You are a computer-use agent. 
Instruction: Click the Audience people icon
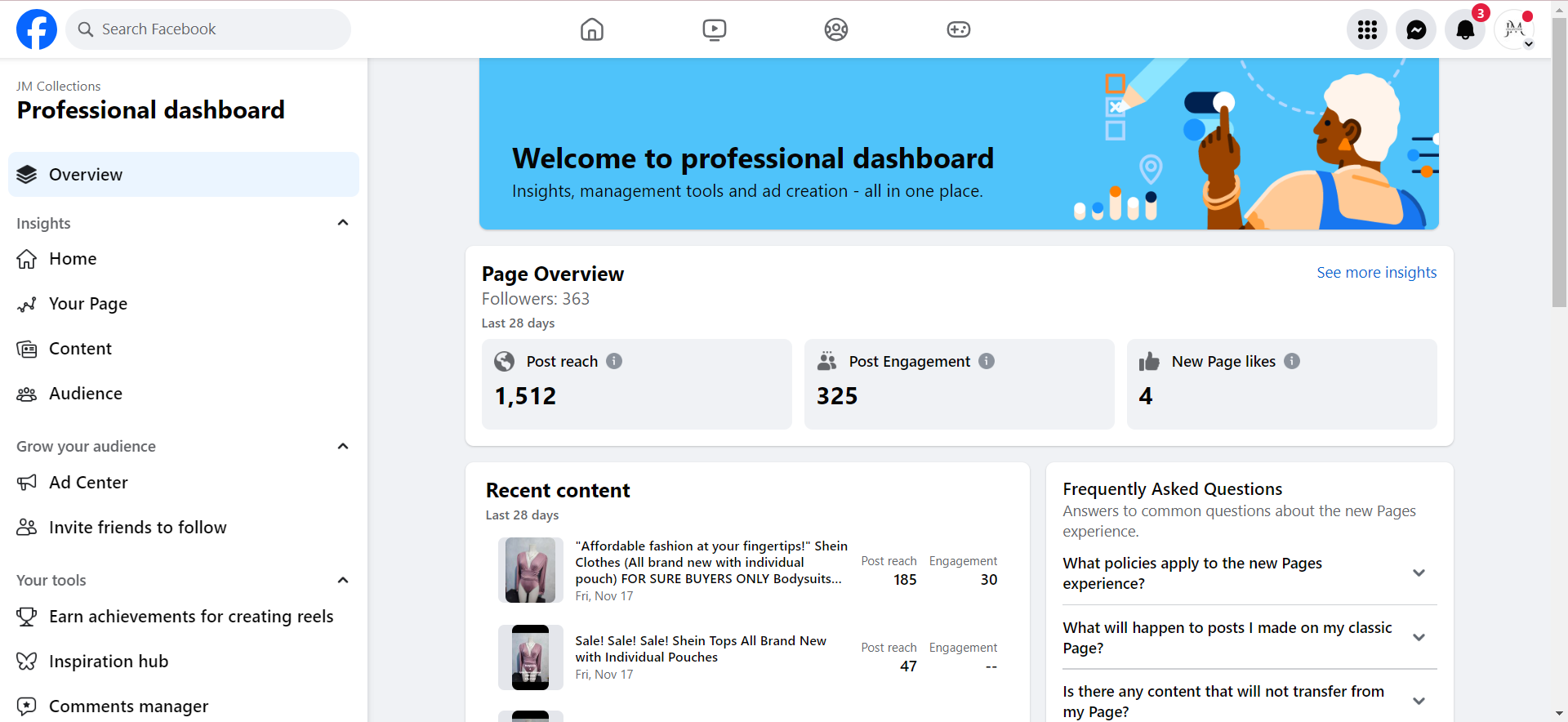coord(27,394)
